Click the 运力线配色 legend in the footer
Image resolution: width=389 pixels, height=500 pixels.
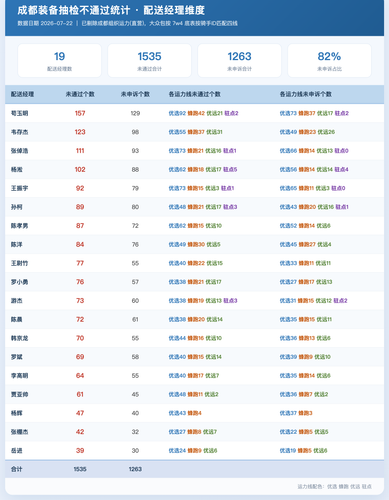(x=334, y=487)
